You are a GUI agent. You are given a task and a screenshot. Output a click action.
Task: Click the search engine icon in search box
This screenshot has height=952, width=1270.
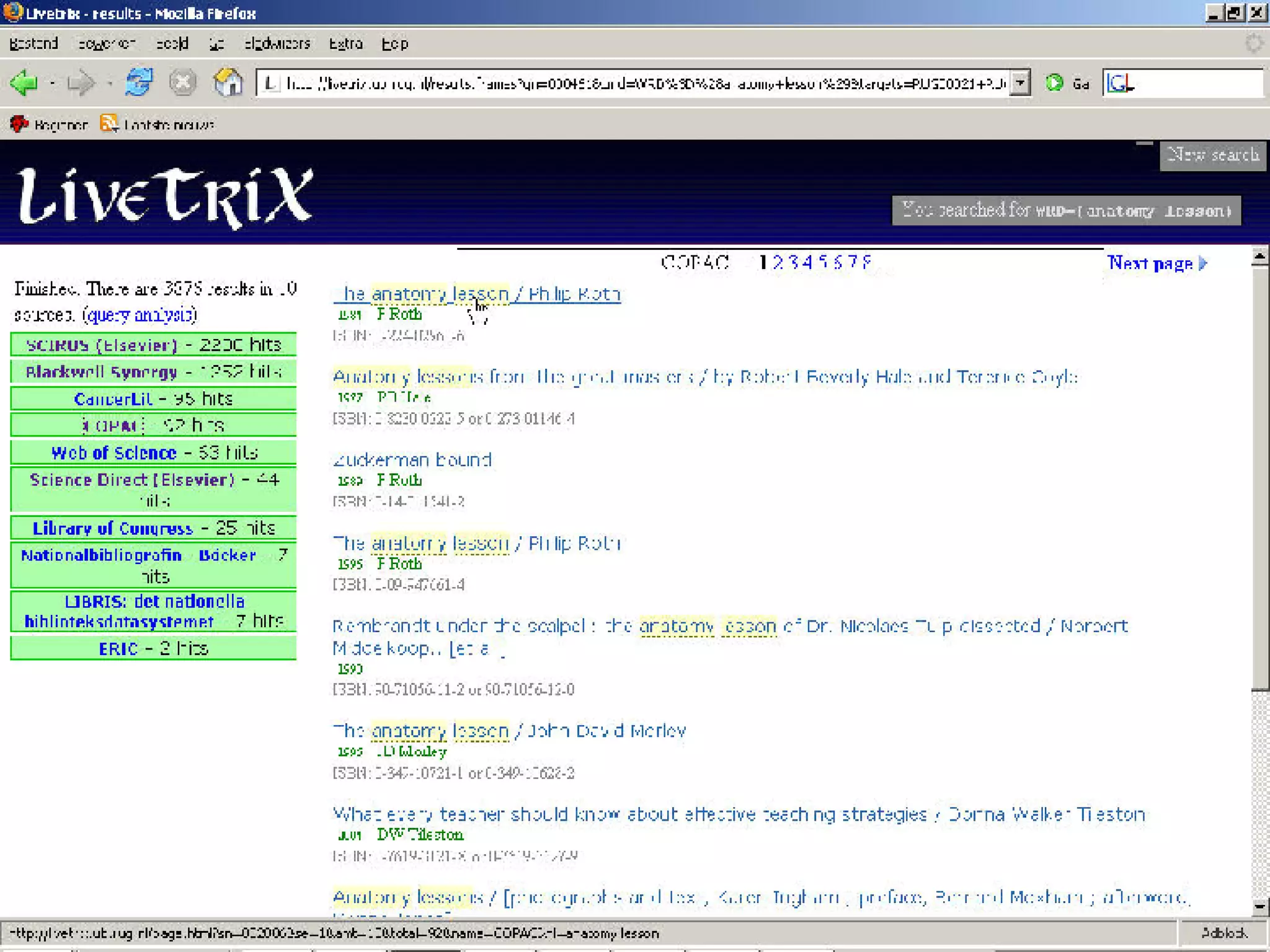(1119, 82)
